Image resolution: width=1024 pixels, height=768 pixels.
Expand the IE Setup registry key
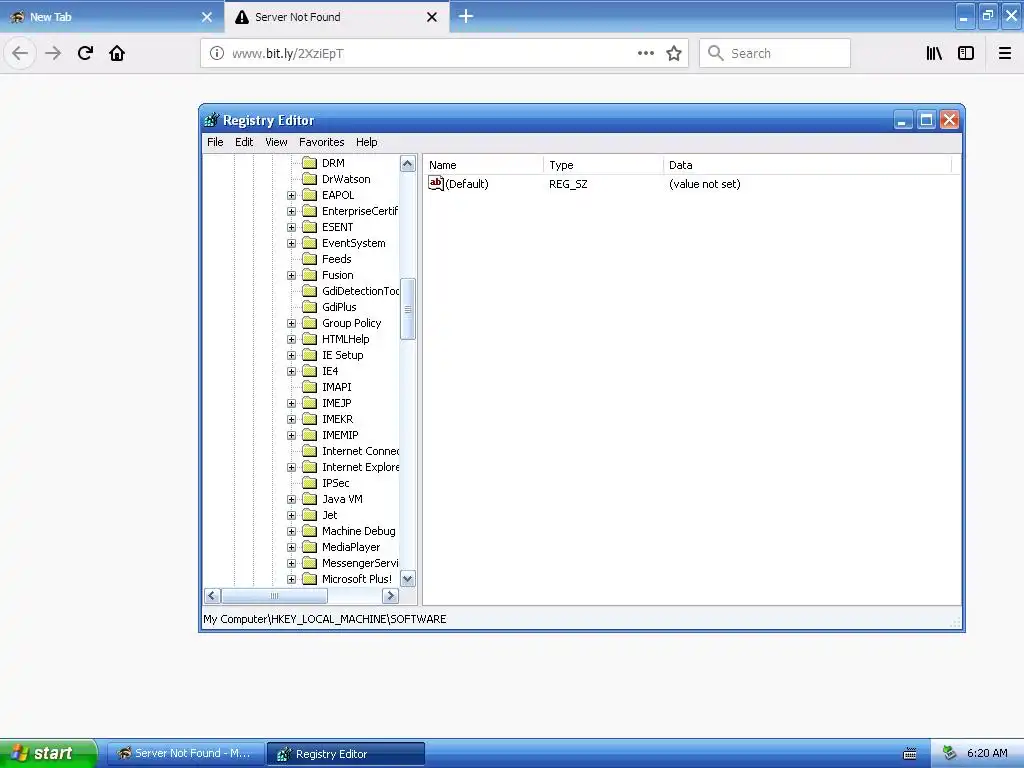(x=291, y=355)
